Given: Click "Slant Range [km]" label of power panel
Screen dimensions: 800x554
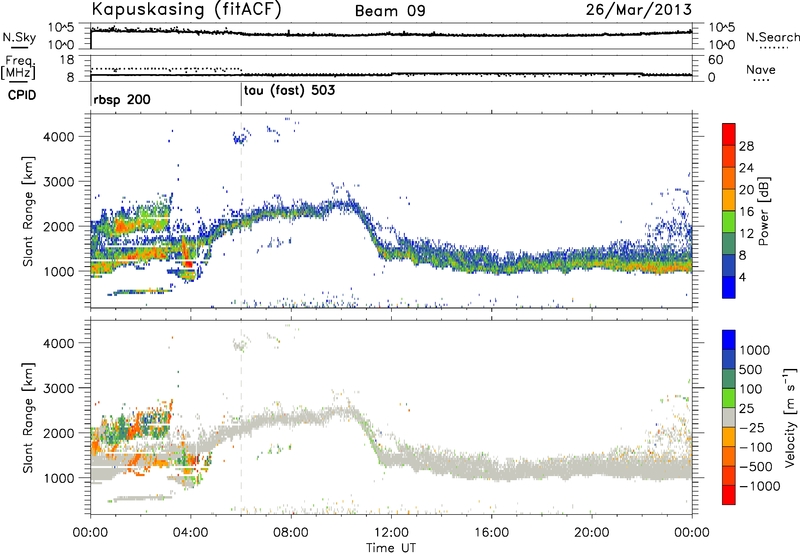Looking at the screenshot, I should (28, 211).
